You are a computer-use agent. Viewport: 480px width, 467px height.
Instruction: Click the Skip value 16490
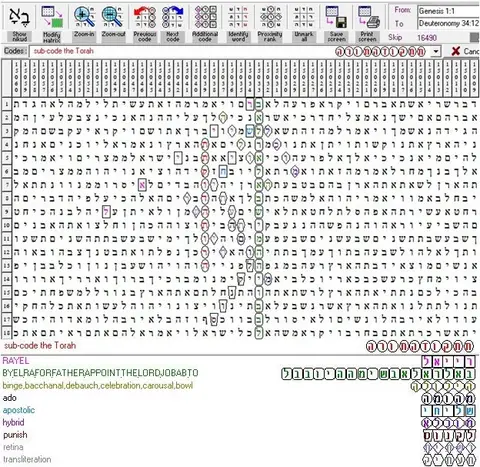coord(427,38)
